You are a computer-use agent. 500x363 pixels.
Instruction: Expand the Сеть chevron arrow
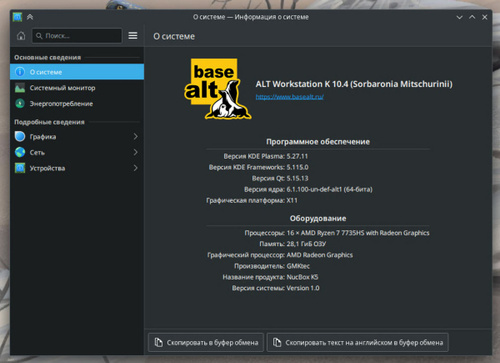tap(135, 152)
